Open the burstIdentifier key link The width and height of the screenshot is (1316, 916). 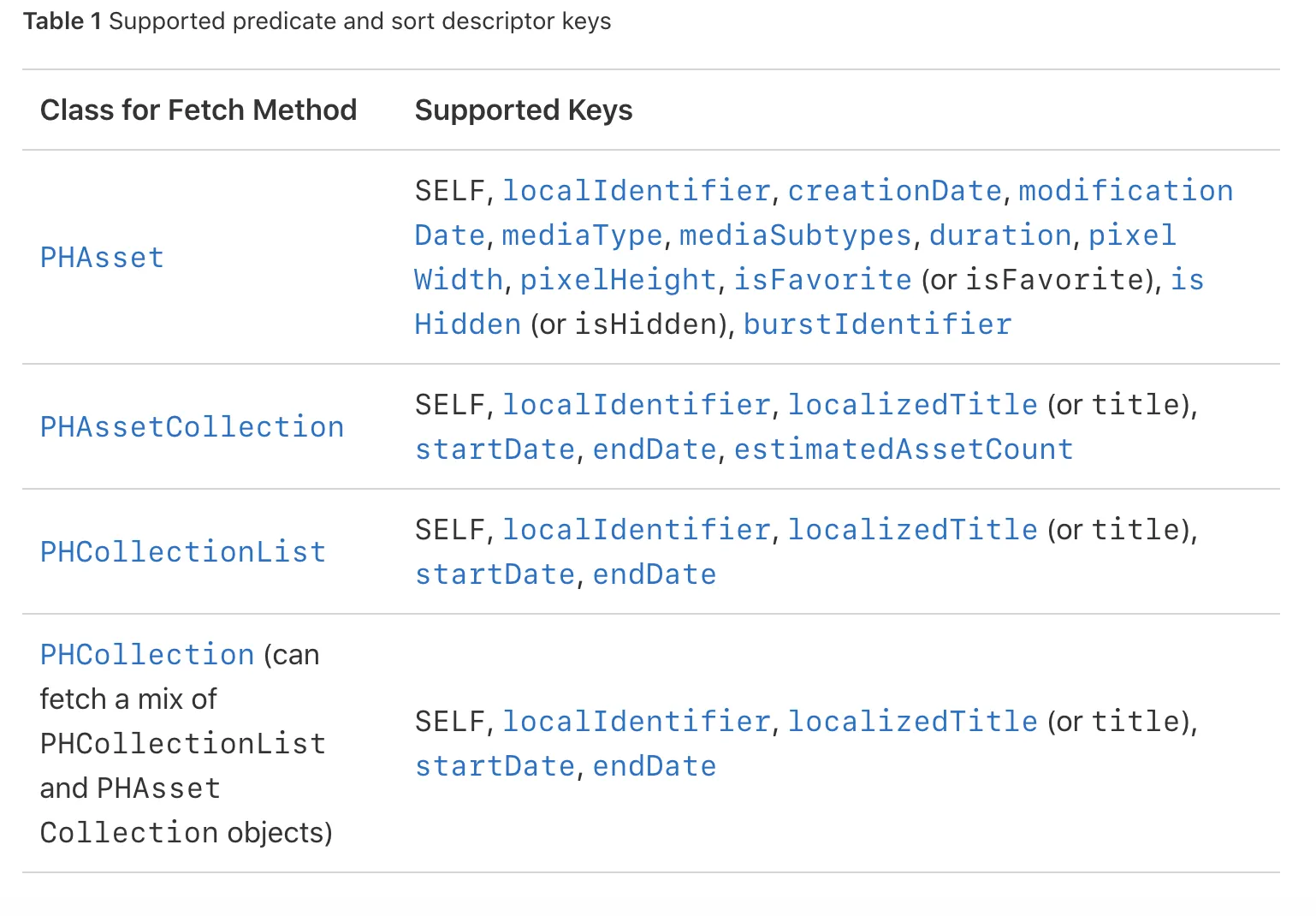click(x=877, y=324)
